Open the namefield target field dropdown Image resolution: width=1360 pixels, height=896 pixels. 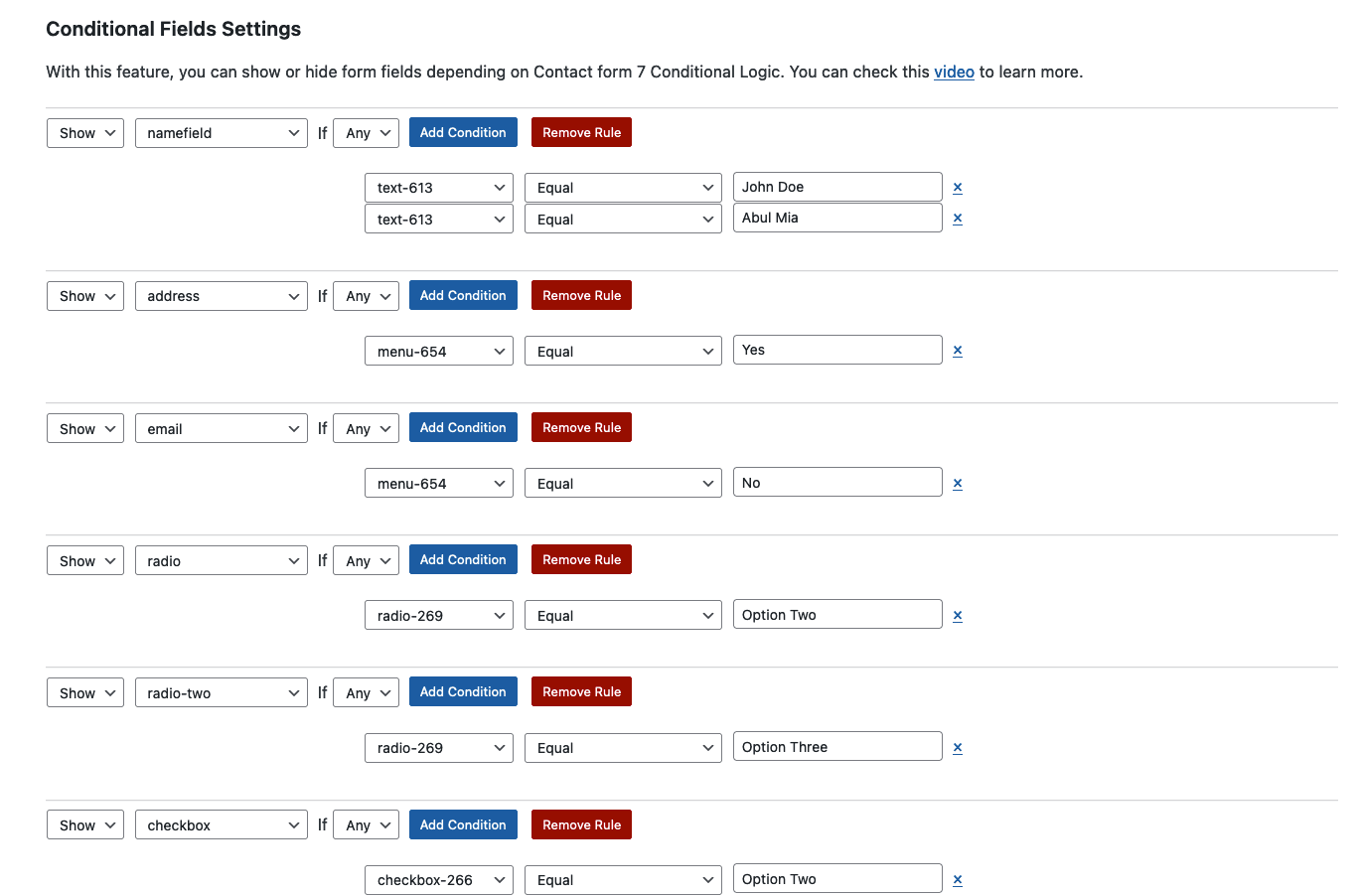(222, 133)
